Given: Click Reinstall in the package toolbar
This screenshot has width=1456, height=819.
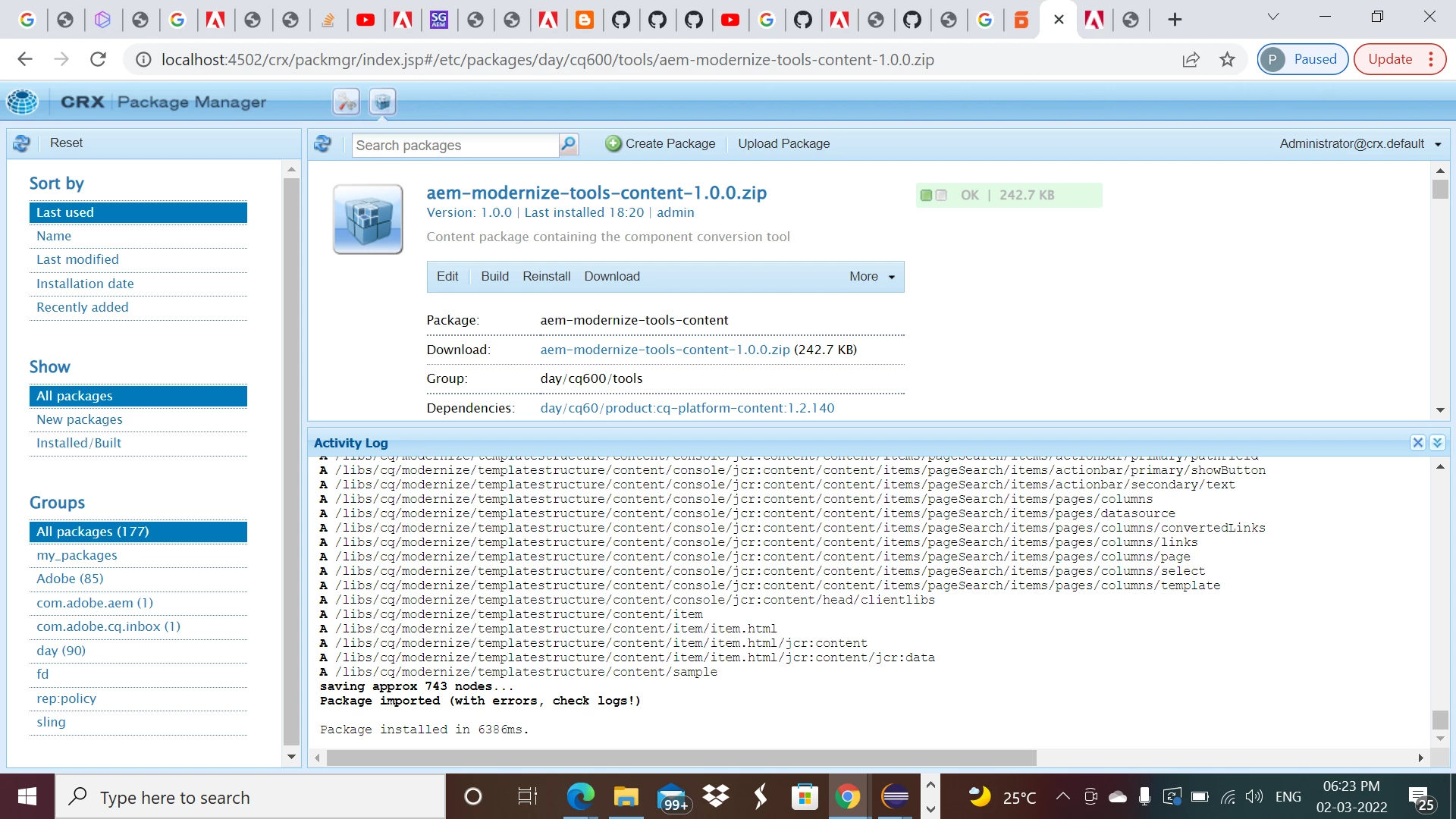Looking at the screenshot, I should click(546, 277).
